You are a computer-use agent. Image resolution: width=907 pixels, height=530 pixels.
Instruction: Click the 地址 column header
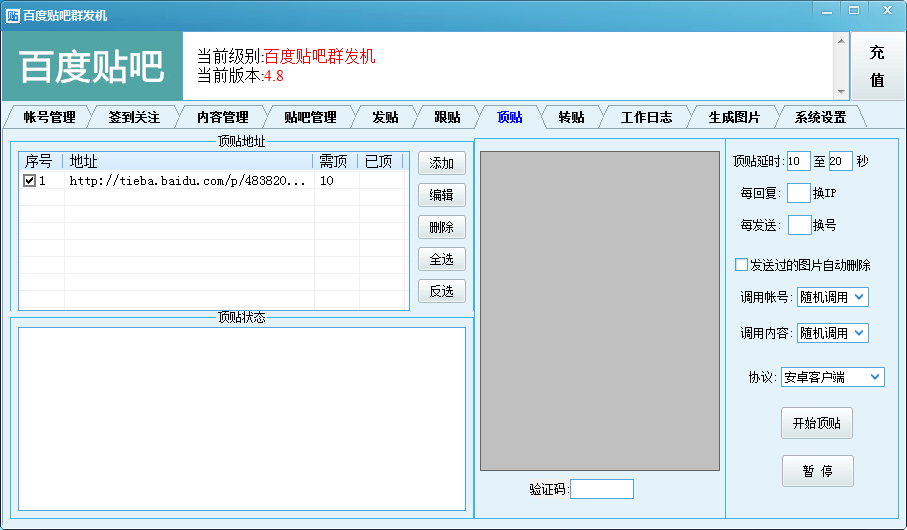coord(187,161)
